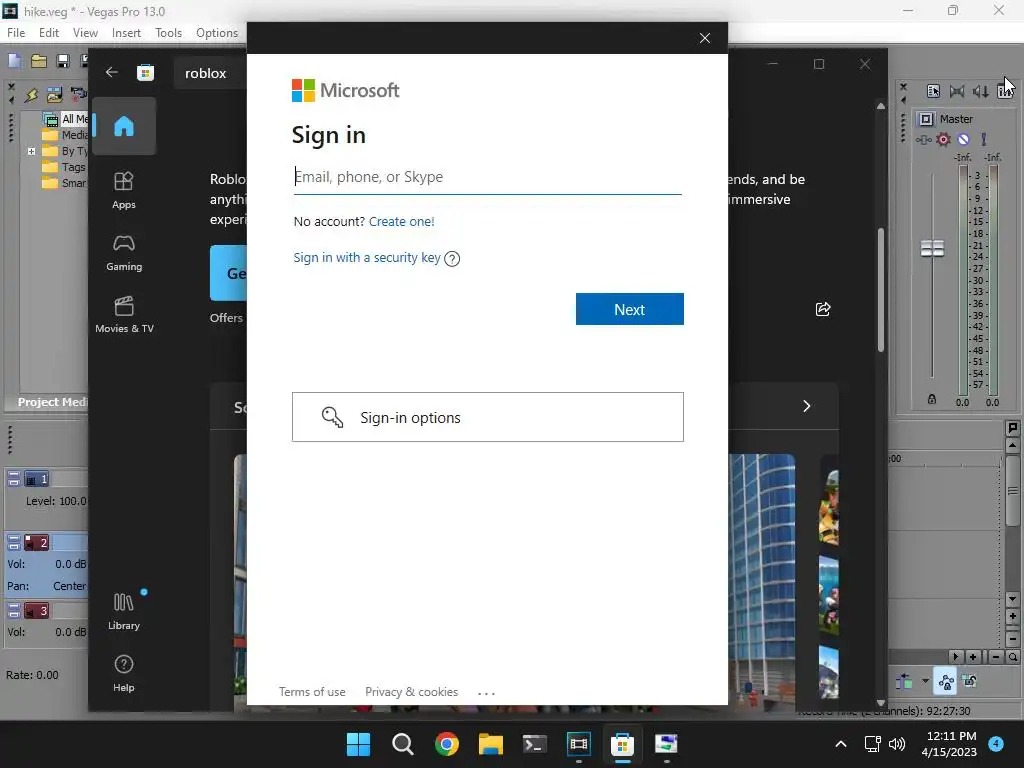
Task: Go back with the Microsoft Store arrow
Action: (x=112, y=72)
